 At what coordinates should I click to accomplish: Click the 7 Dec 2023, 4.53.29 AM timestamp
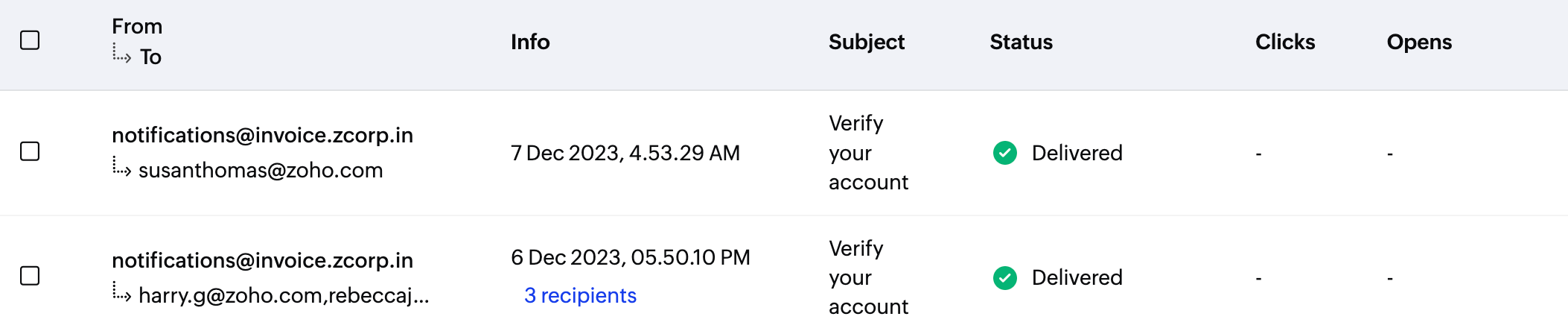click(x=625, y=153)
